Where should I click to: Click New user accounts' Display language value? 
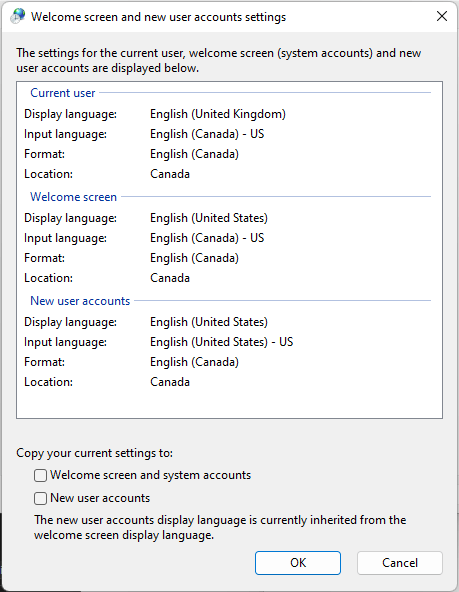point(209,322)
